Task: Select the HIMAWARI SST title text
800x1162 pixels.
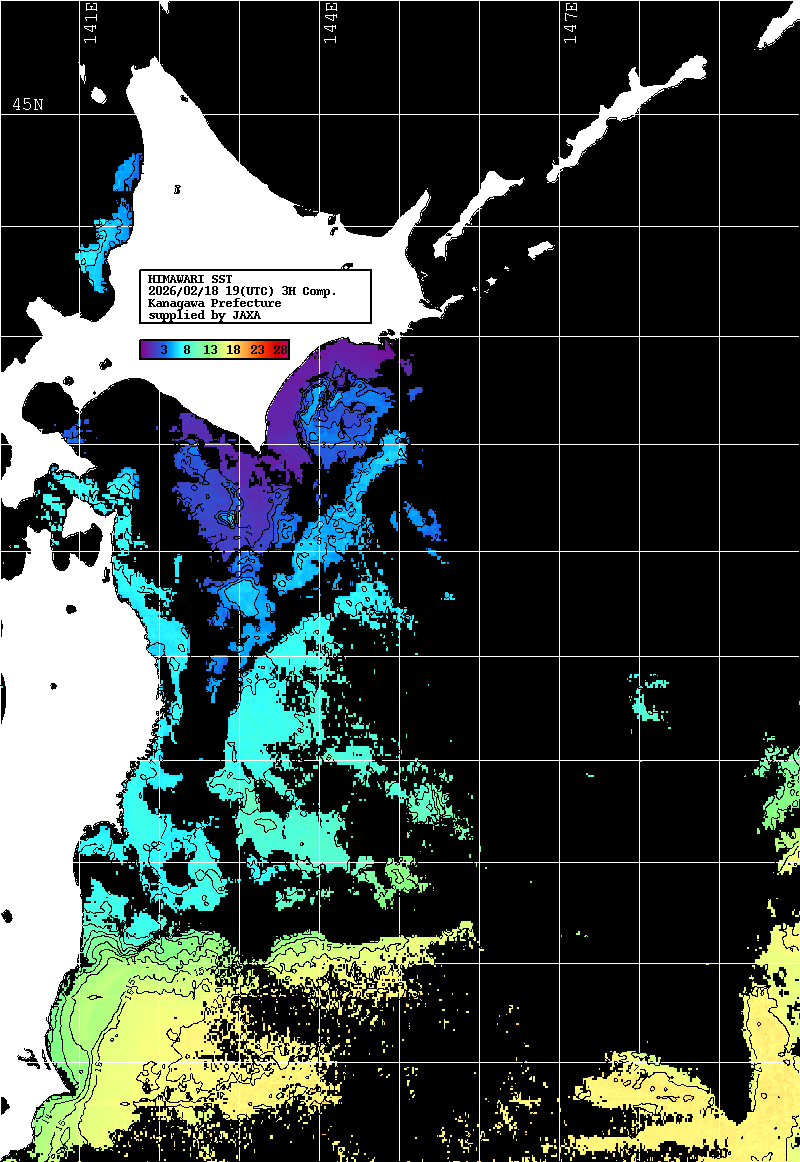Action: (x=190, y=279)
